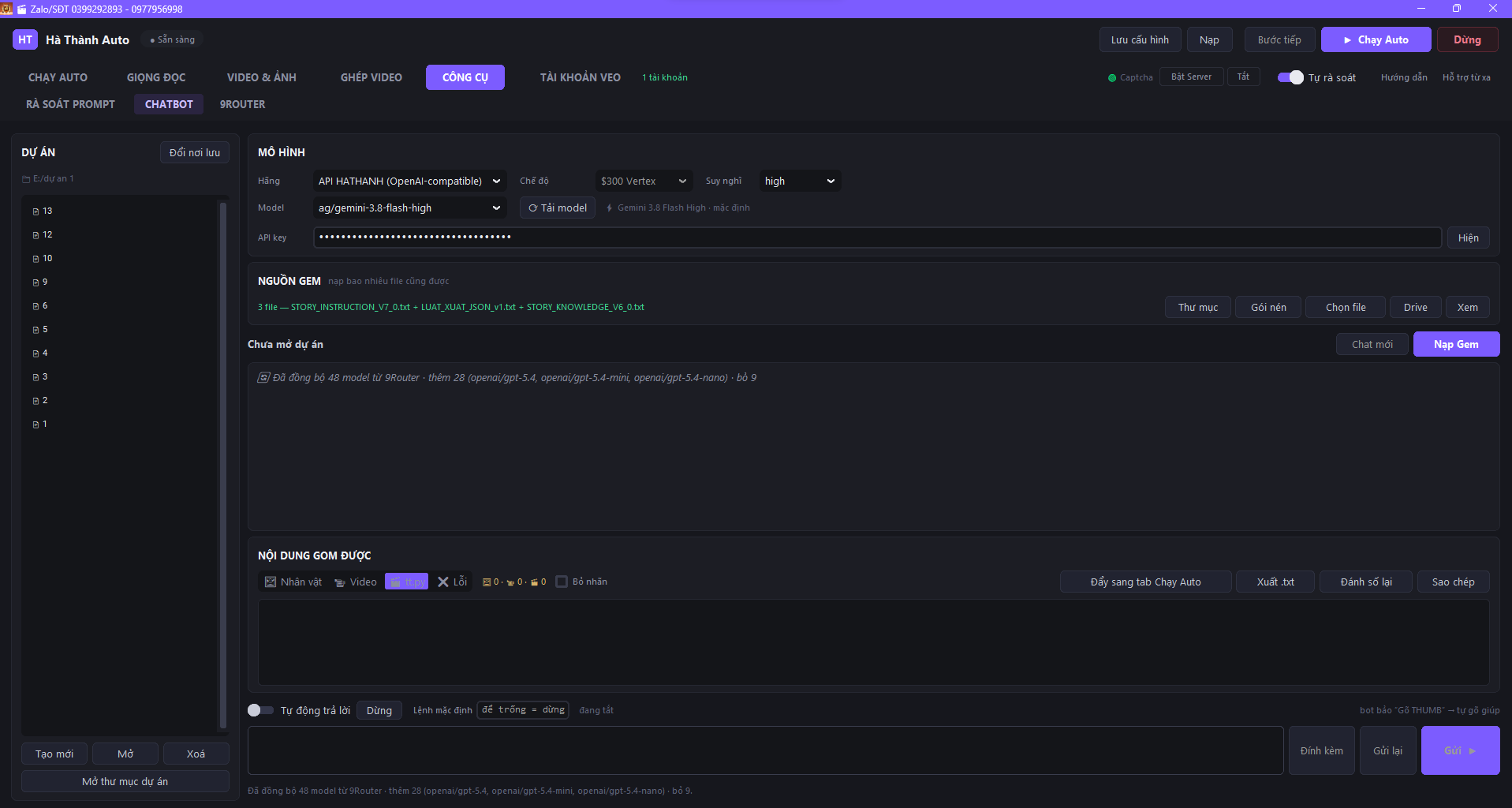
Task: Select the Lỗi X filter
Action: coord(452,582)
